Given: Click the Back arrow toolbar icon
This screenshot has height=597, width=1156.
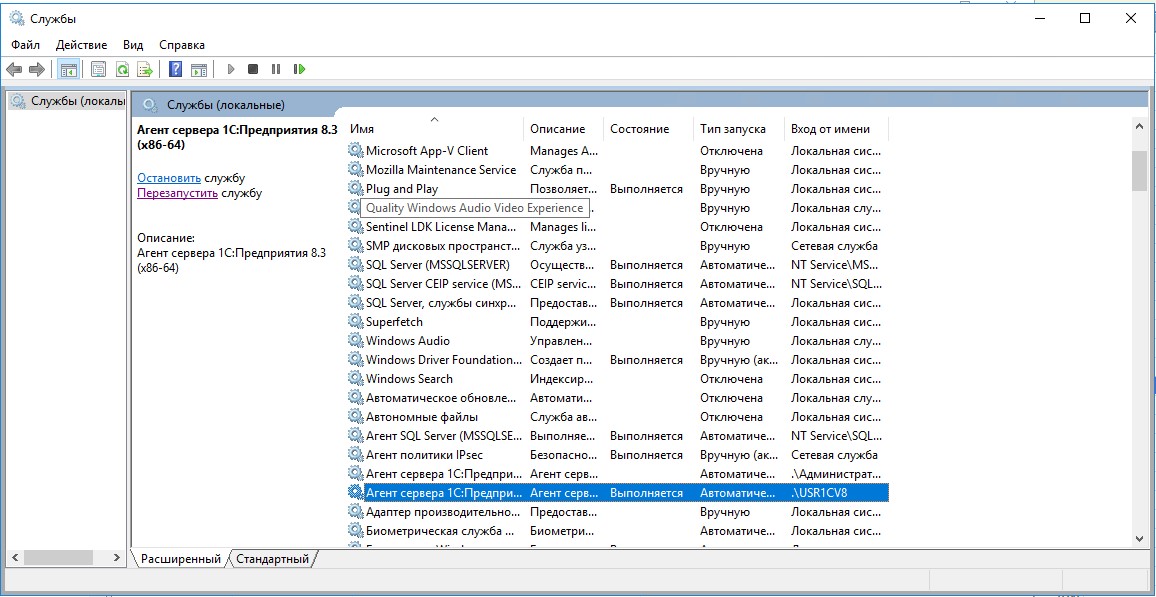Looking at the screenshot, I should (14, 69).
